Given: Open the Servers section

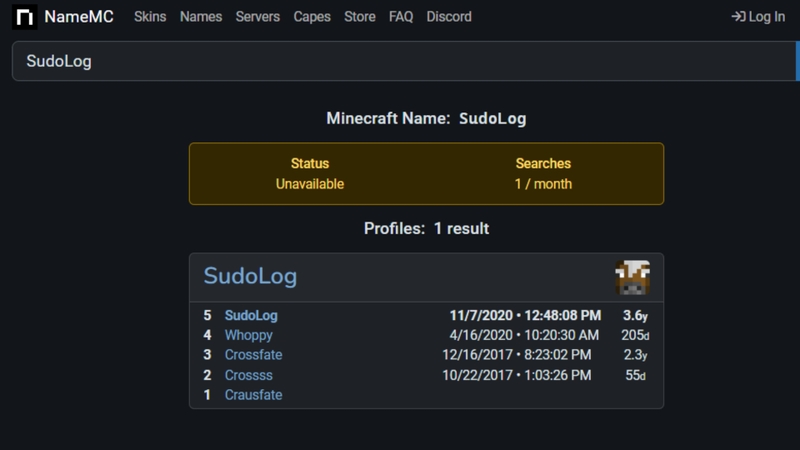Looking at the screenshot, I should pyautogui.click(x=258, y=17).
